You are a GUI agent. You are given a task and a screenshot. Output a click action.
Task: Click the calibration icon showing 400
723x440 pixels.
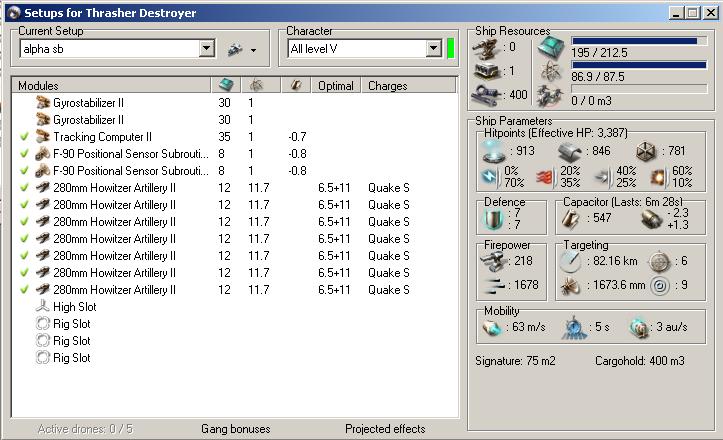point(487,95)
